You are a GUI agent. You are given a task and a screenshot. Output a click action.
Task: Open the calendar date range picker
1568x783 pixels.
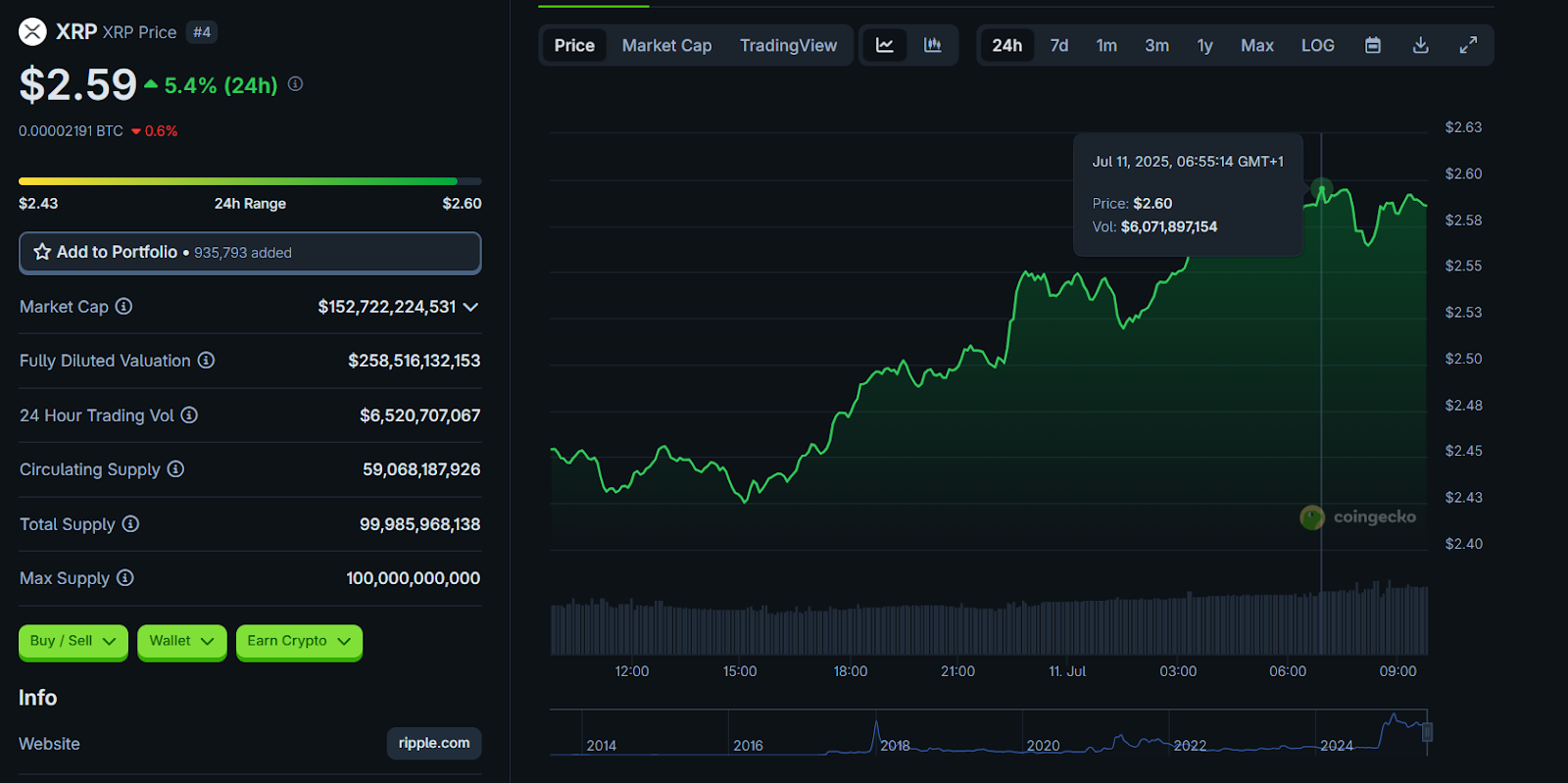(x=1373, y=45)
